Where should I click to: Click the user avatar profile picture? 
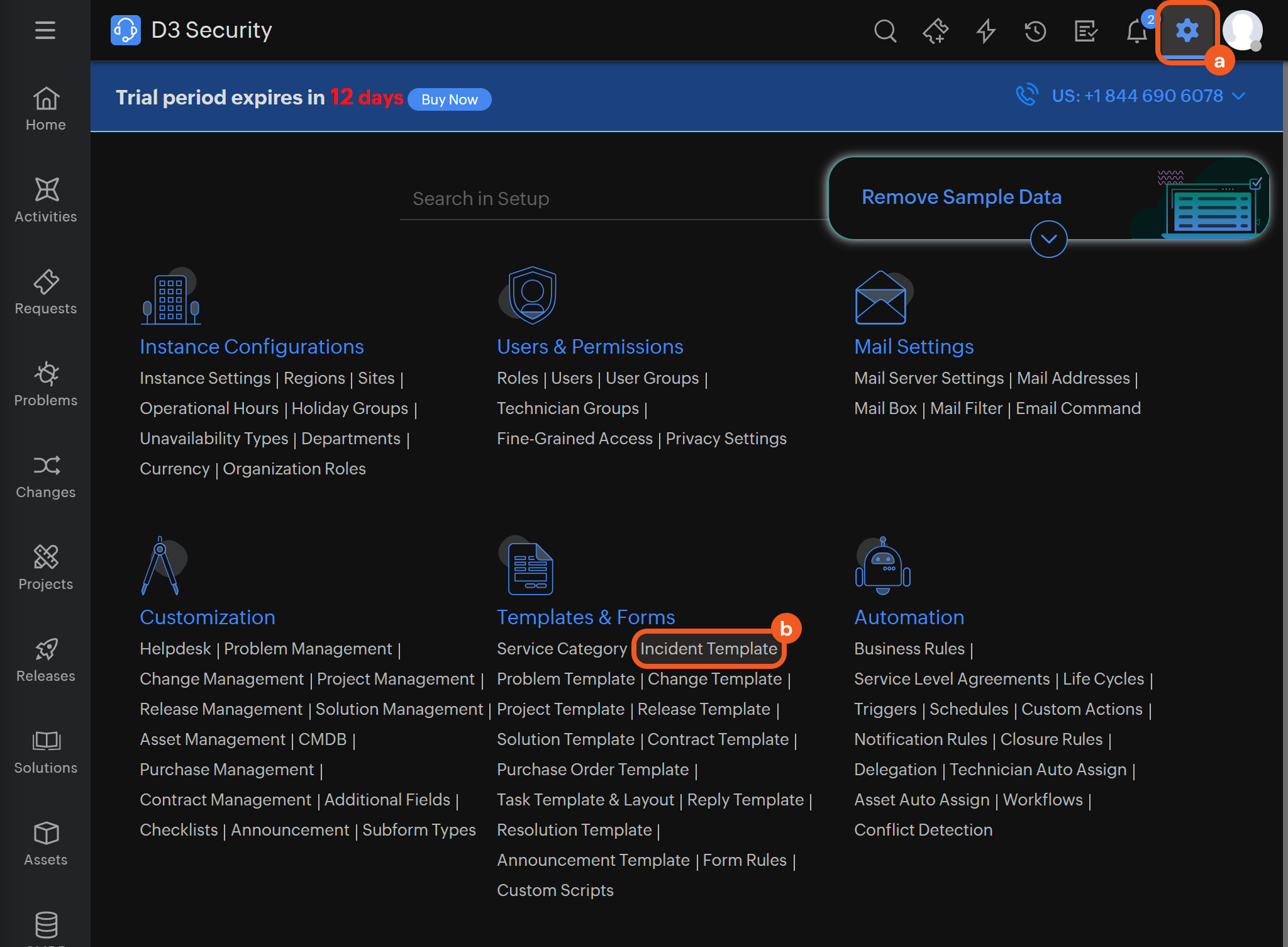click(1242, 30)
